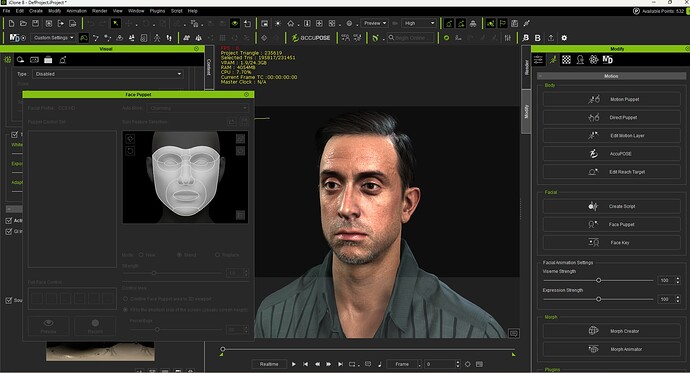Screen dimensions: 690x373
Task: Click the current frame number input field
Action: (x=440, y=364)
